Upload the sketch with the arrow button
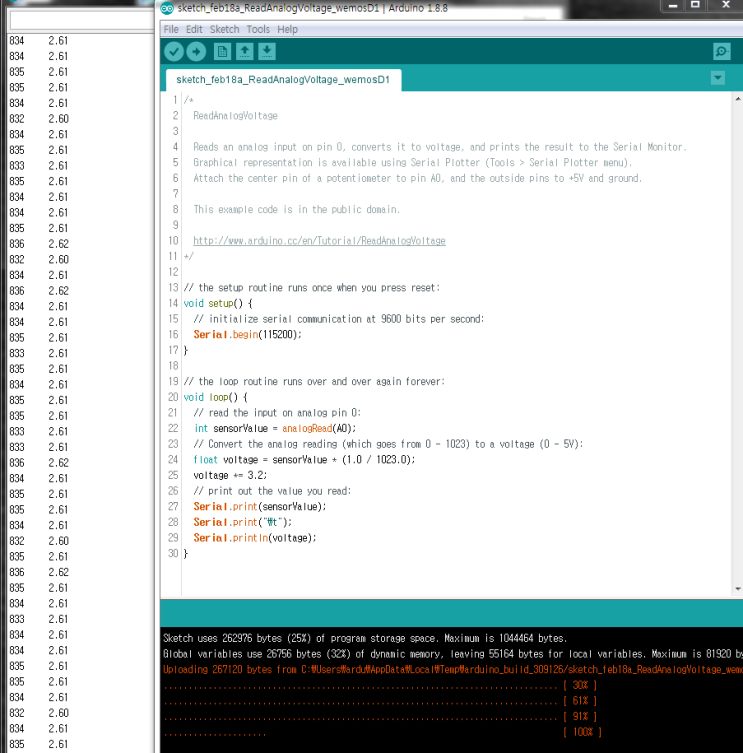743x753 pixels. (197, 52)
